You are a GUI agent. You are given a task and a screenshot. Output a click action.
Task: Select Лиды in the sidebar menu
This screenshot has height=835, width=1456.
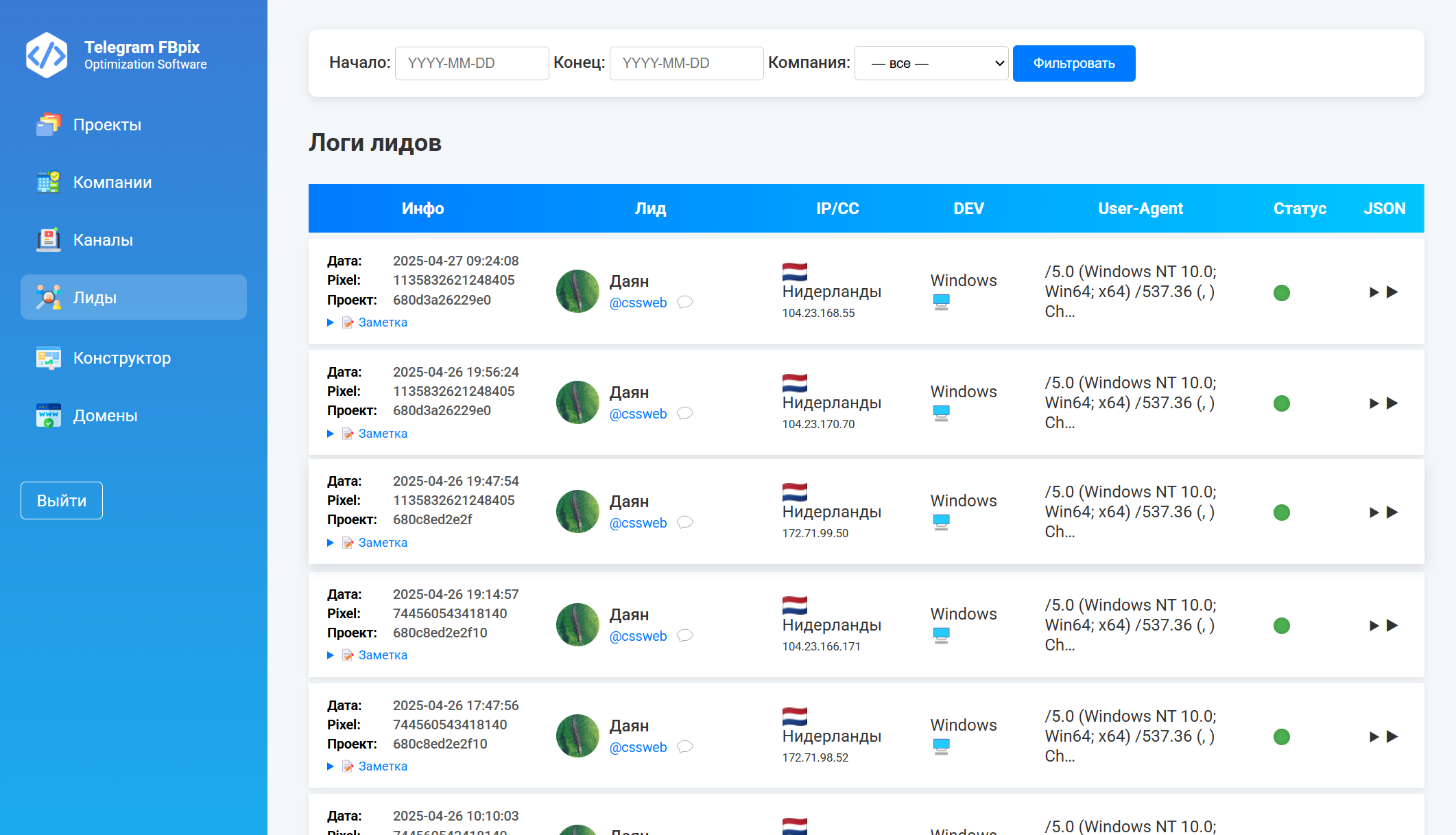coord(134,297)
